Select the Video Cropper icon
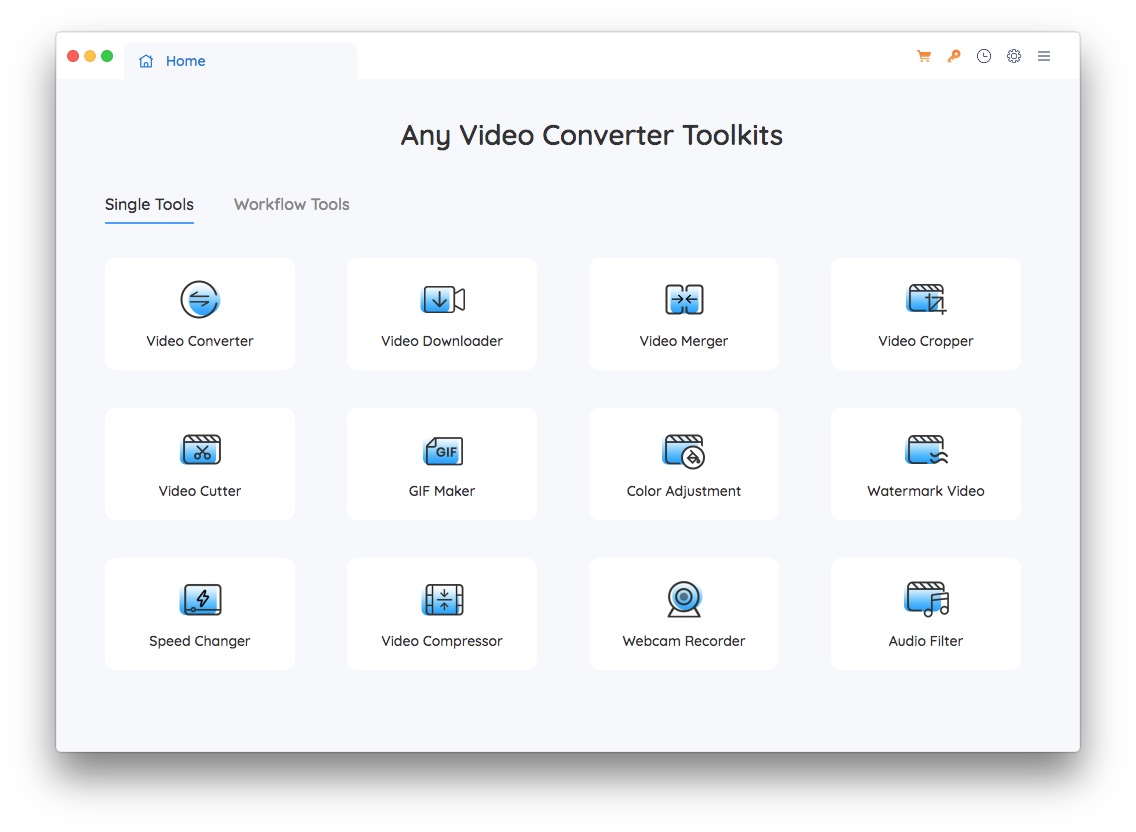This screenshot has width=1136, height=832. (x=926, y=299)
